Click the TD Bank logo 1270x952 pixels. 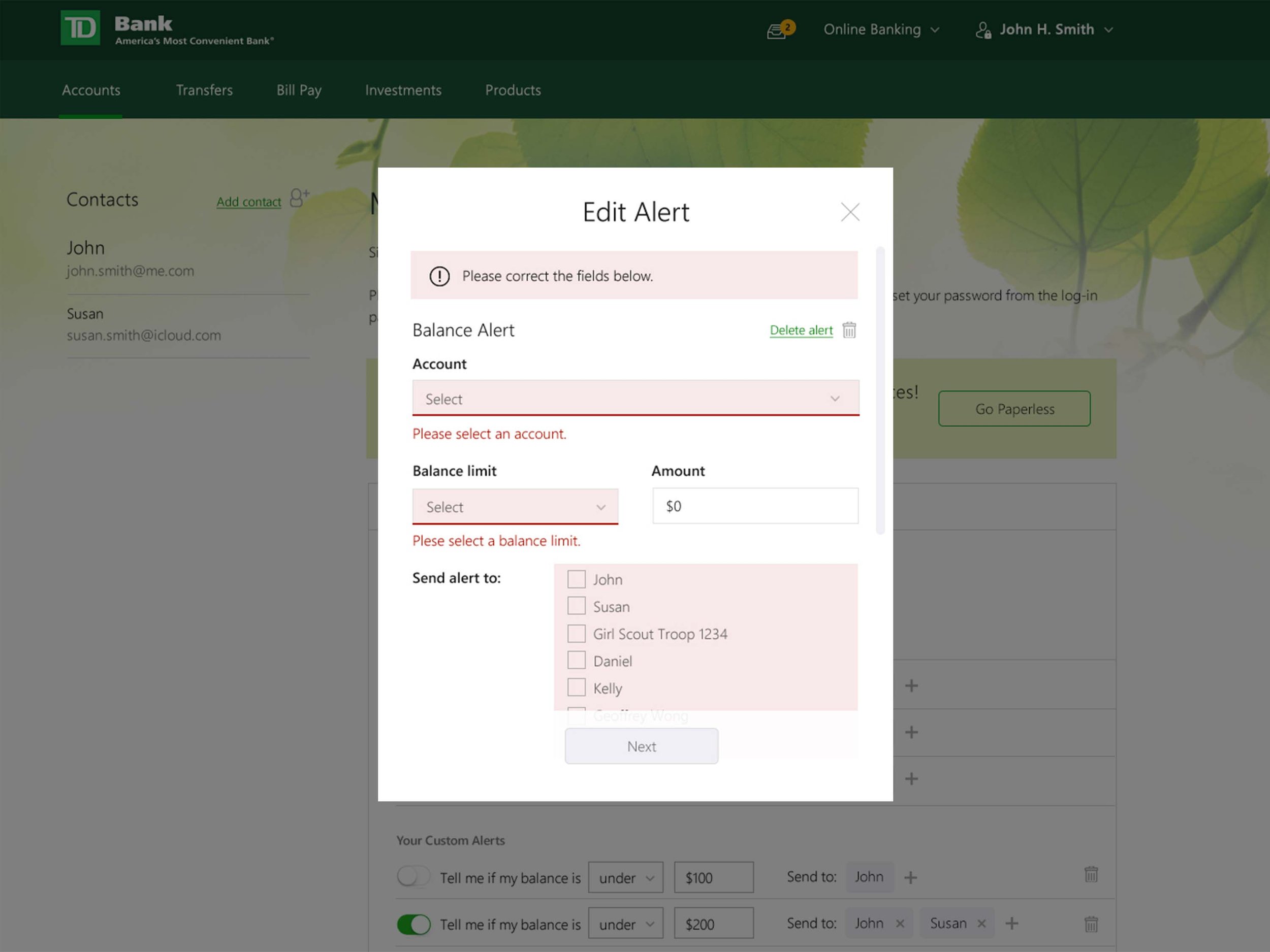pos(80,27)
